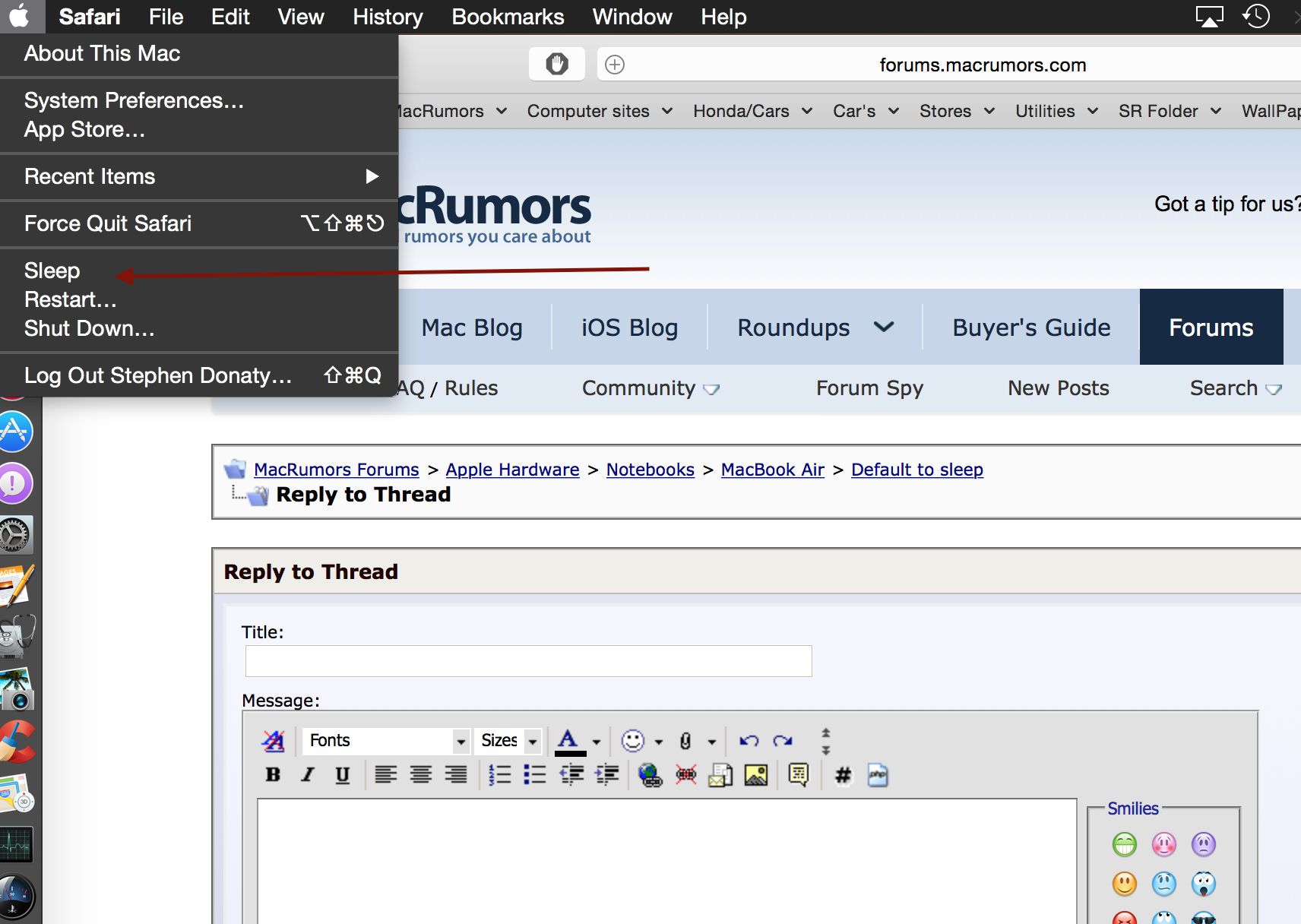Viewport: 1301px width, 924px height.
Task: Open the Bookmarks menu
Action: [508, 17]
